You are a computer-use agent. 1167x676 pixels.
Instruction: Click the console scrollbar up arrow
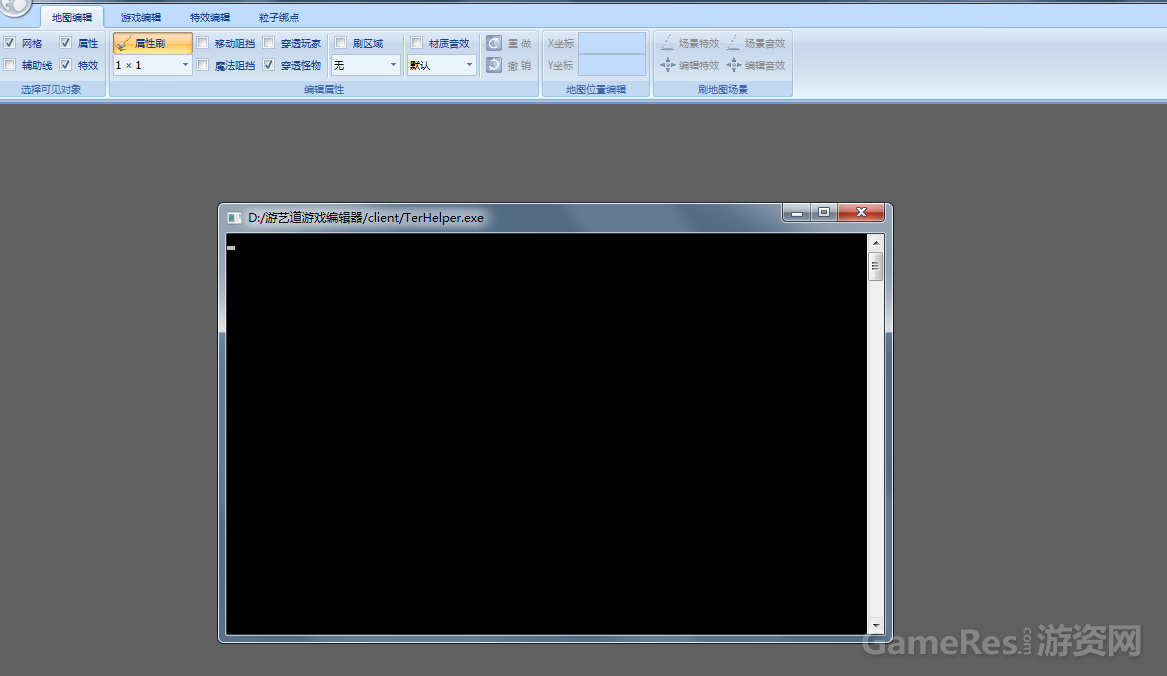pyautogui.click(x=876, y=243)
